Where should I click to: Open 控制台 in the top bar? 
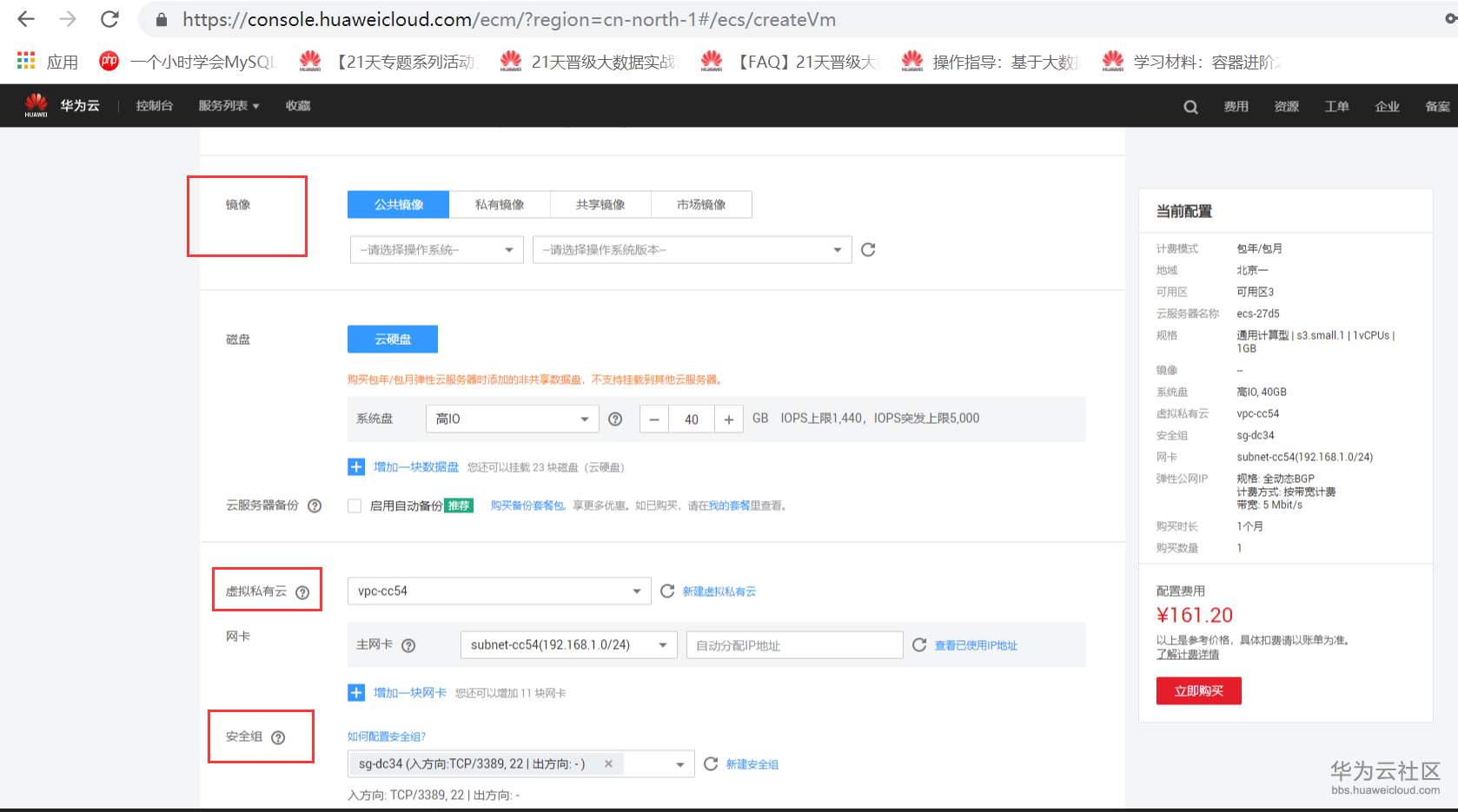tap(155, 106)
